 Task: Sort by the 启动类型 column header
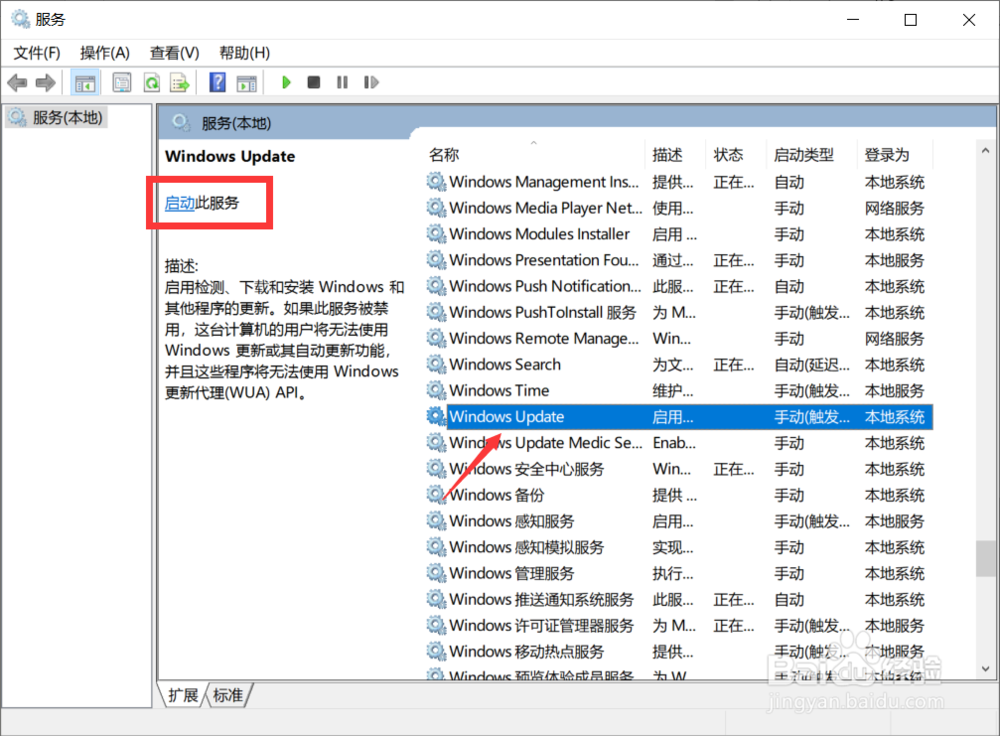coord(804,154)
